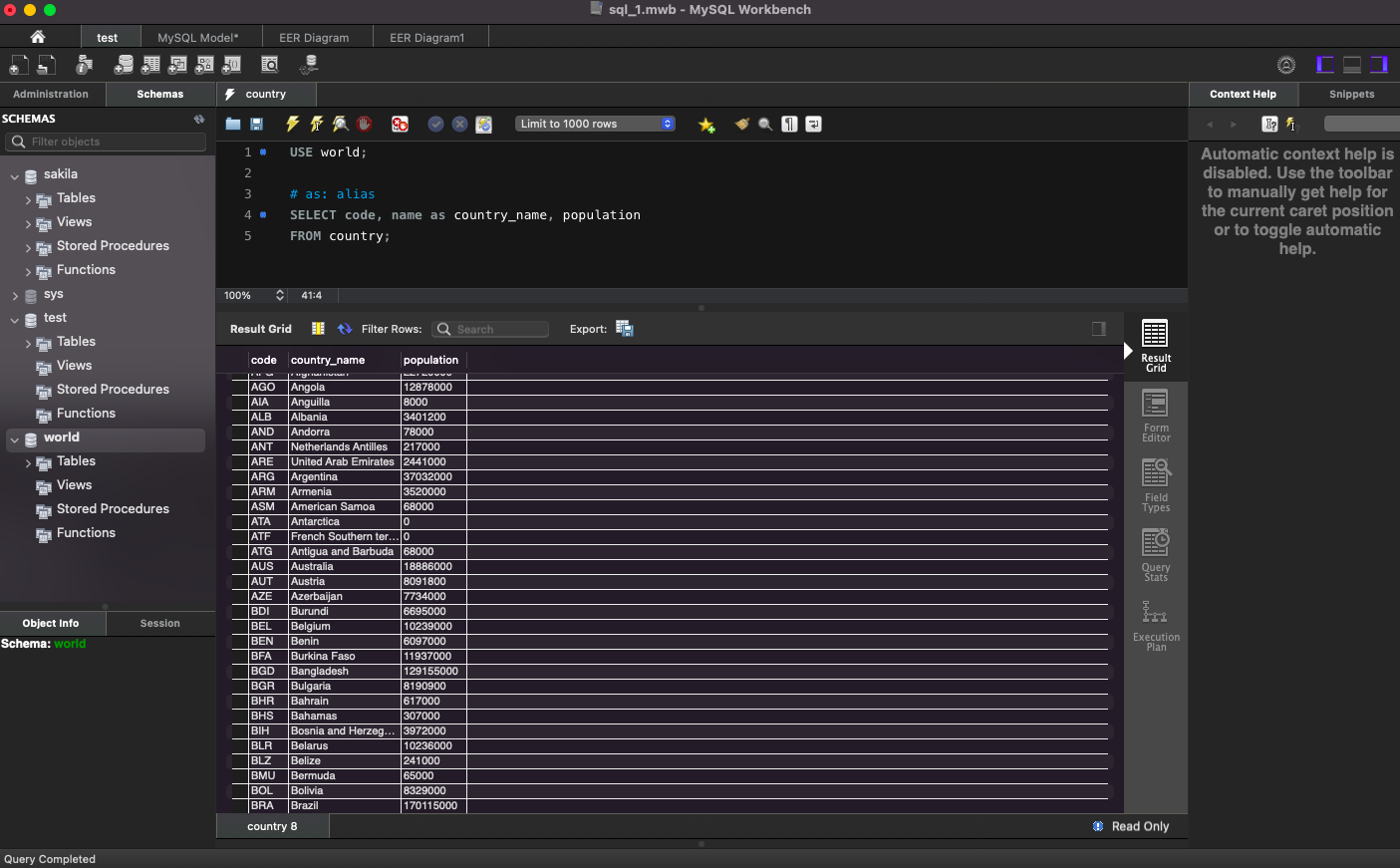This screenshot has height=868, width=1400.
Task: Open preferences gear icon
Action: point(1286,65)
